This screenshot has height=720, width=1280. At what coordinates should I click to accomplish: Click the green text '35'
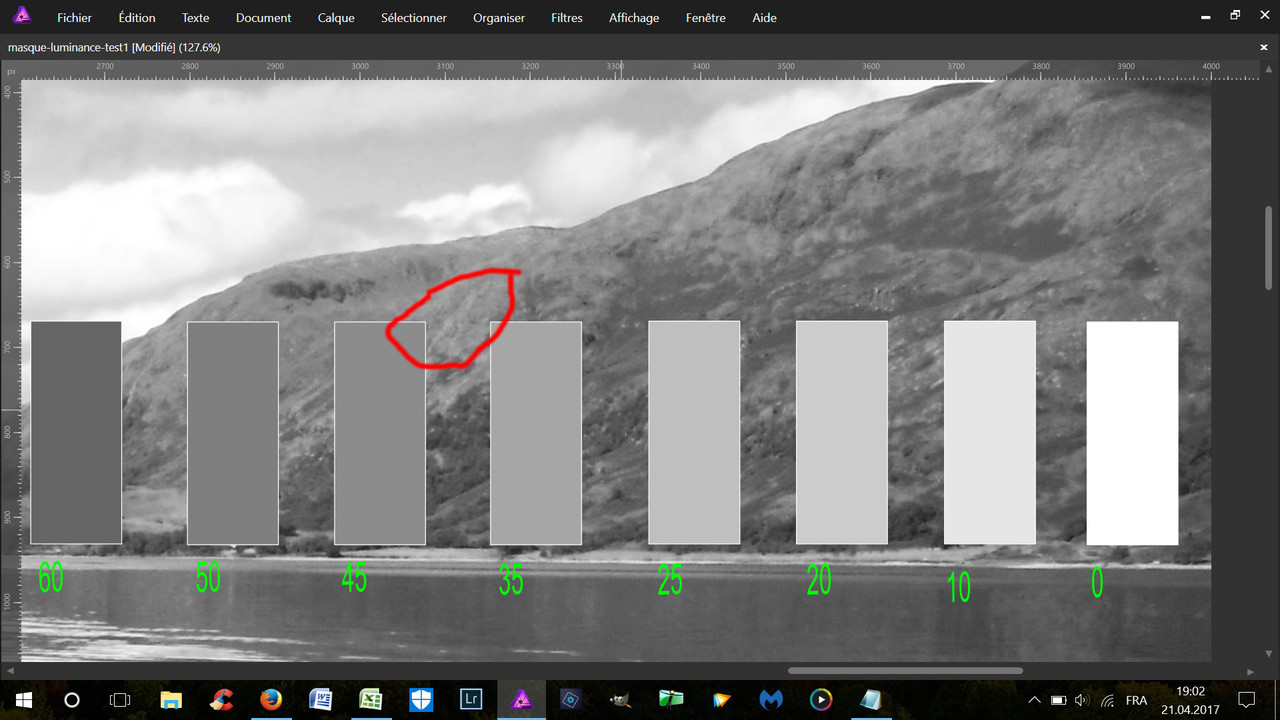pyautogui.click(x=511, y=581)
